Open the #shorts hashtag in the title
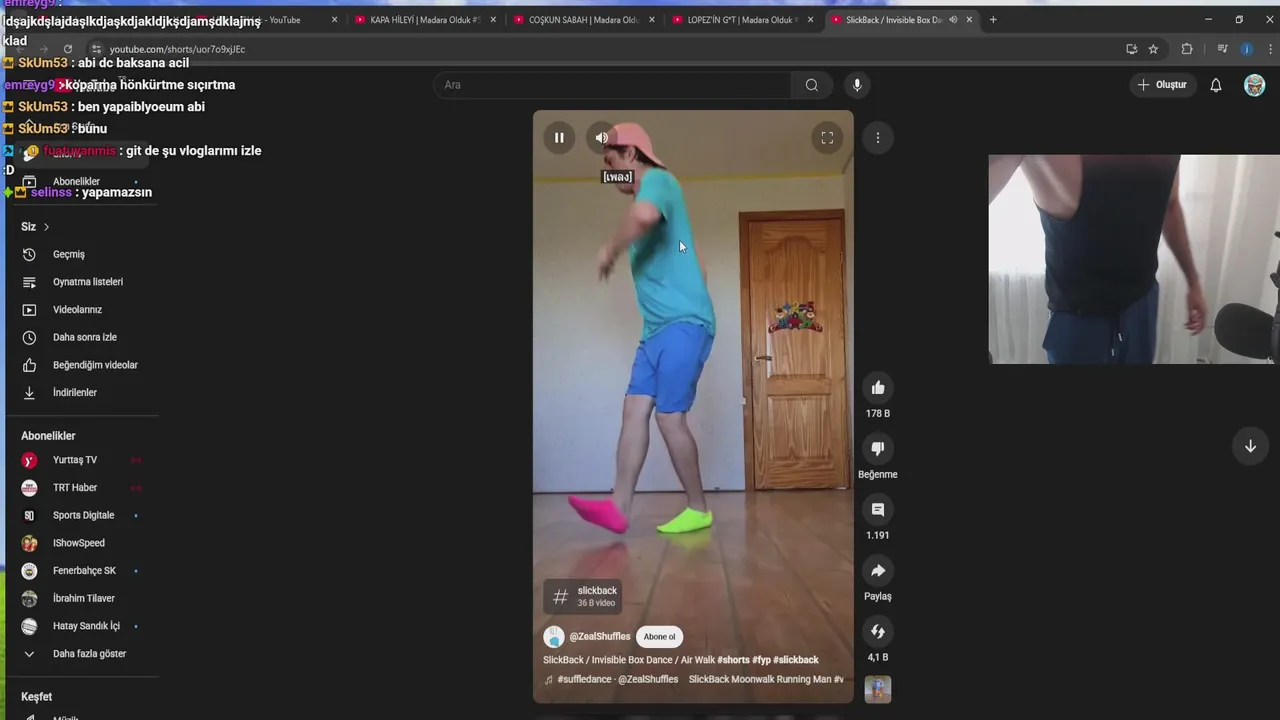 pyautogui.click(x=733, y=660)
